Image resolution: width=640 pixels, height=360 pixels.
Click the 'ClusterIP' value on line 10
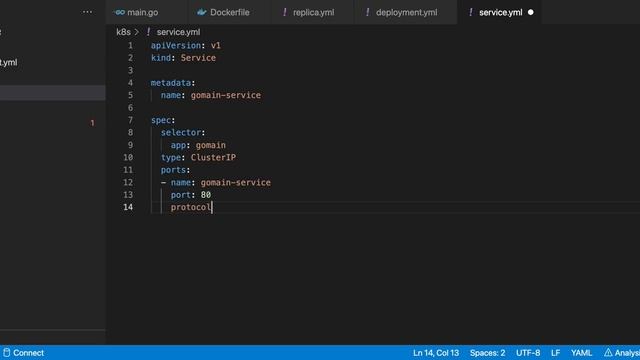pyautogui.click(x=213, y=158)
